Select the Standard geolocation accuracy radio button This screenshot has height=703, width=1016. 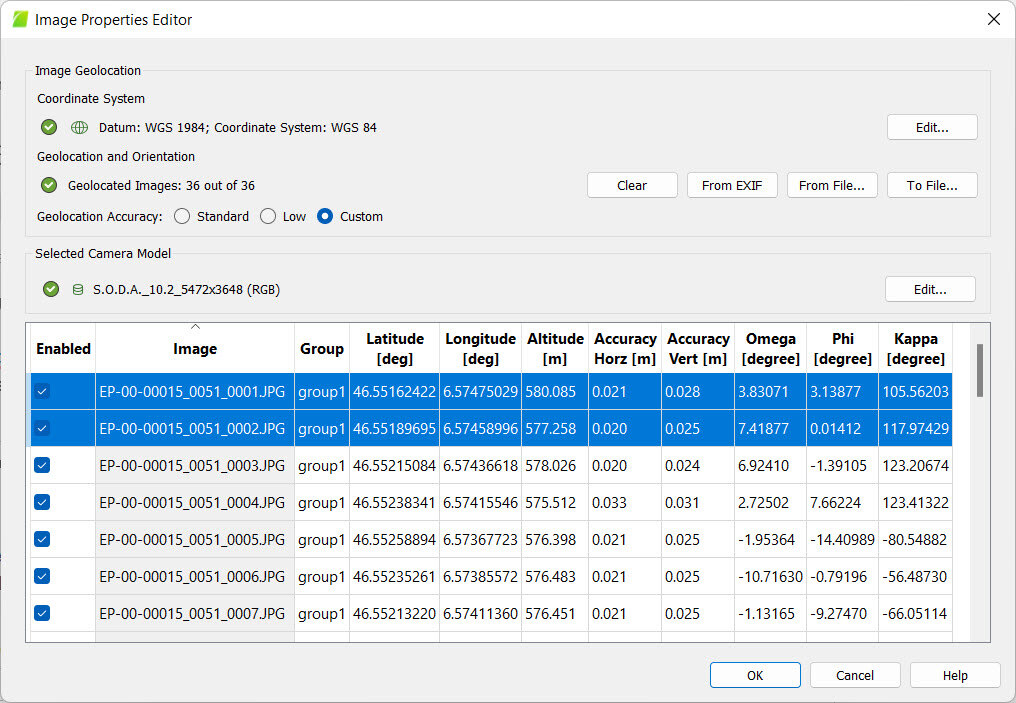[x=181, y=216]
